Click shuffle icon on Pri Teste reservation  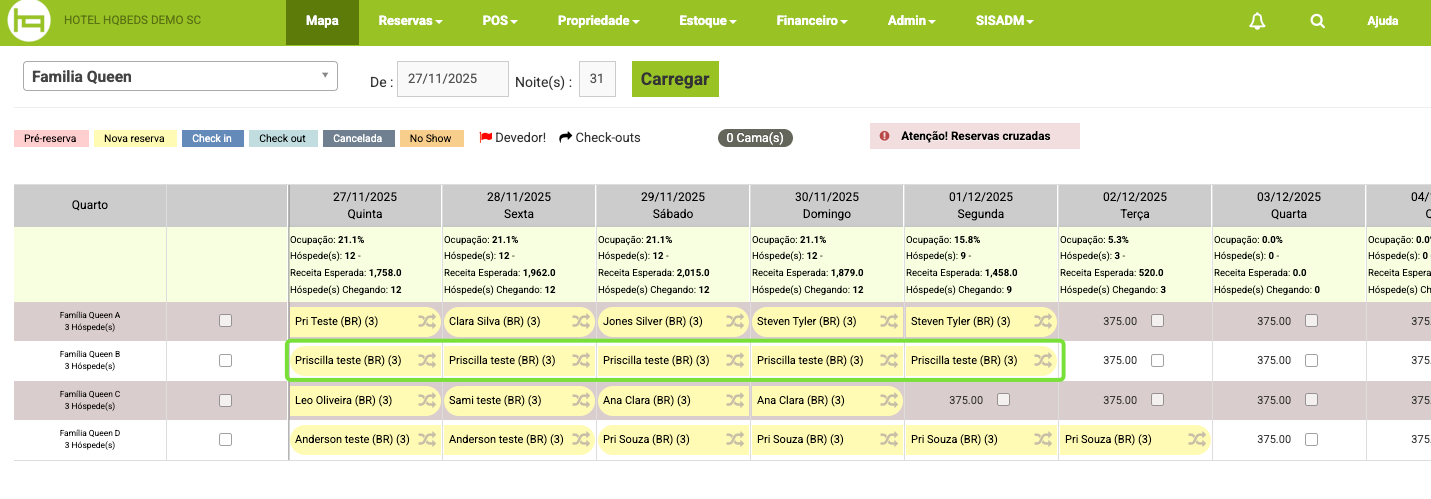426,322
